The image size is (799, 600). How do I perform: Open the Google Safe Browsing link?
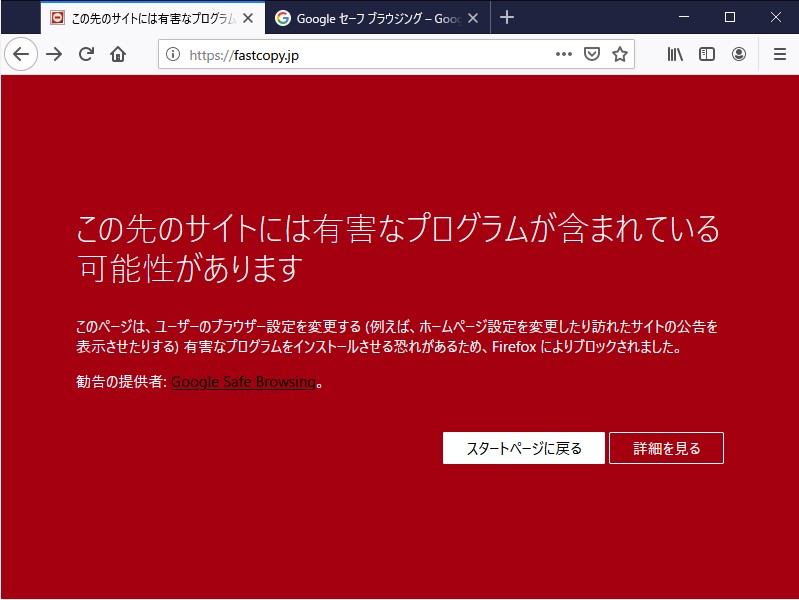point(243,381)
